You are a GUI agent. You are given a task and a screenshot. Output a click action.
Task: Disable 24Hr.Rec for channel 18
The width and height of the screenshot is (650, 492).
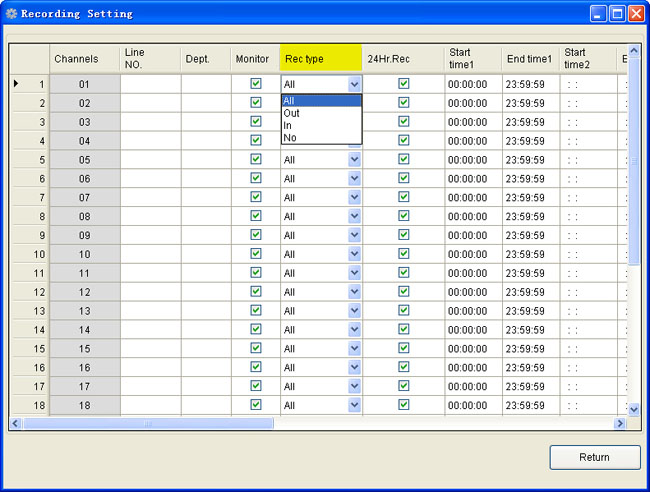404,405
